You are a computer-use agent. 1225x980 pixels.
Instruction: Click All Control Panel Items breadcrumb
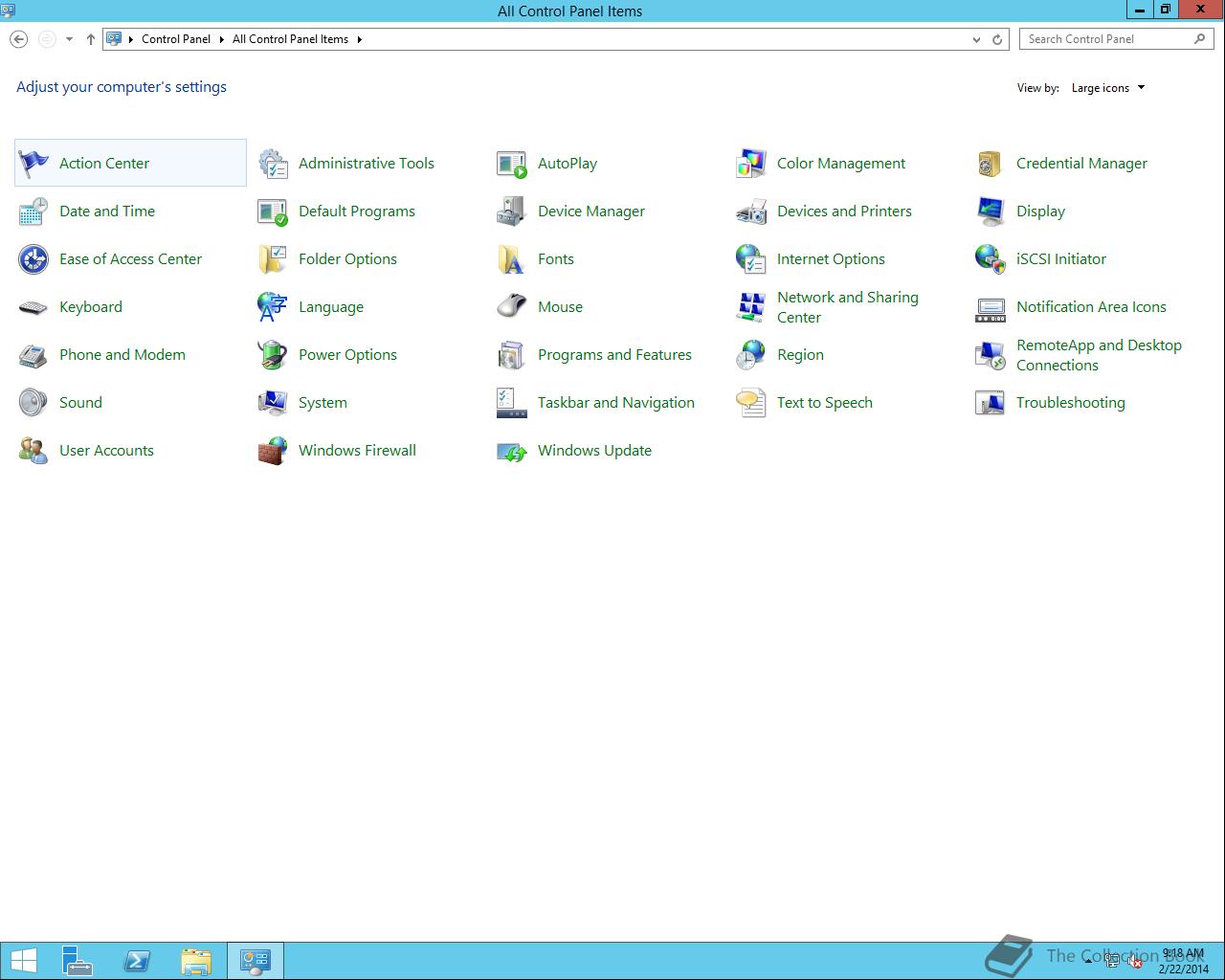tap(290, 39)
